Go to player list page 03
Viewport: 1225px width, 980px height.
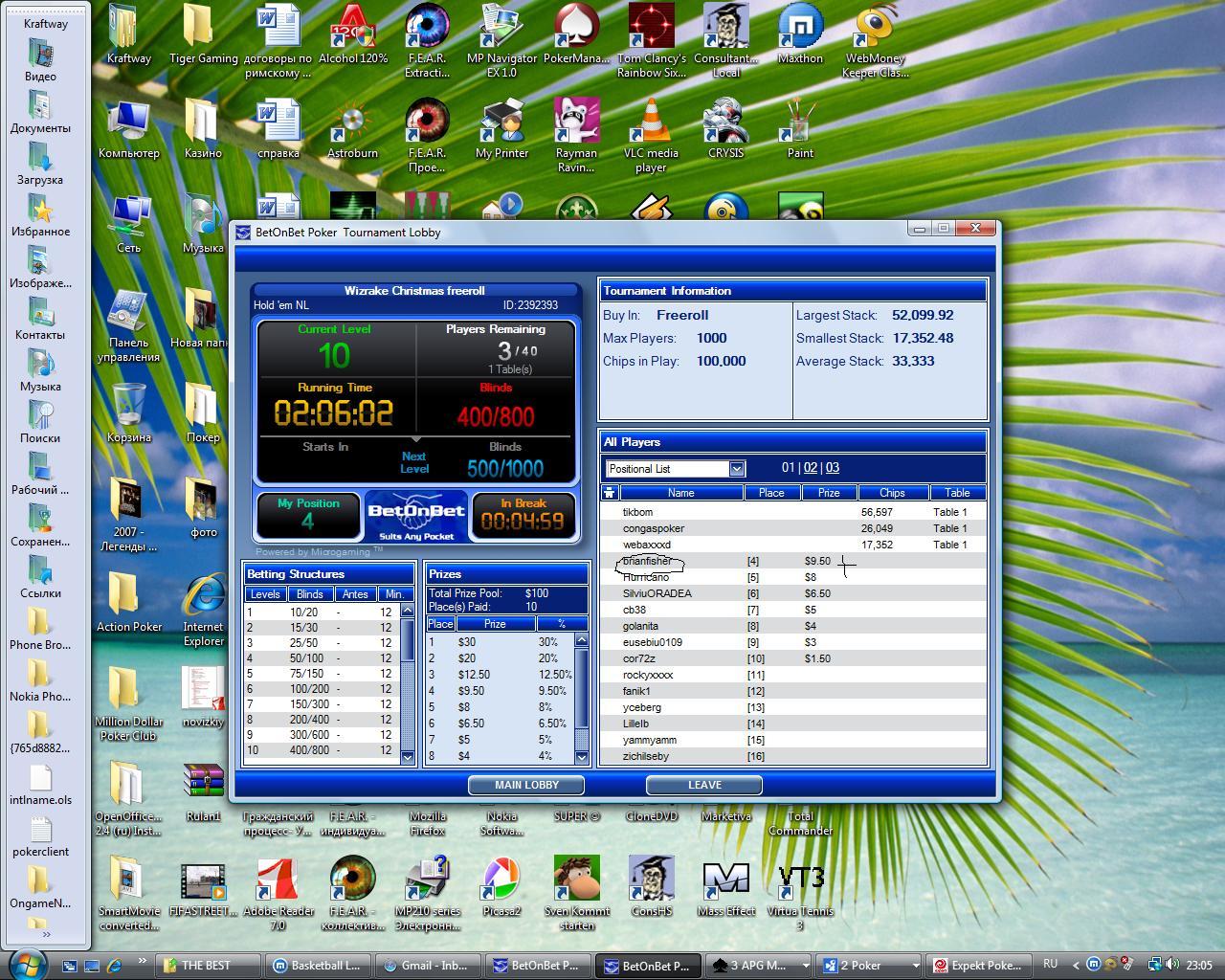[x=833, y=468]
